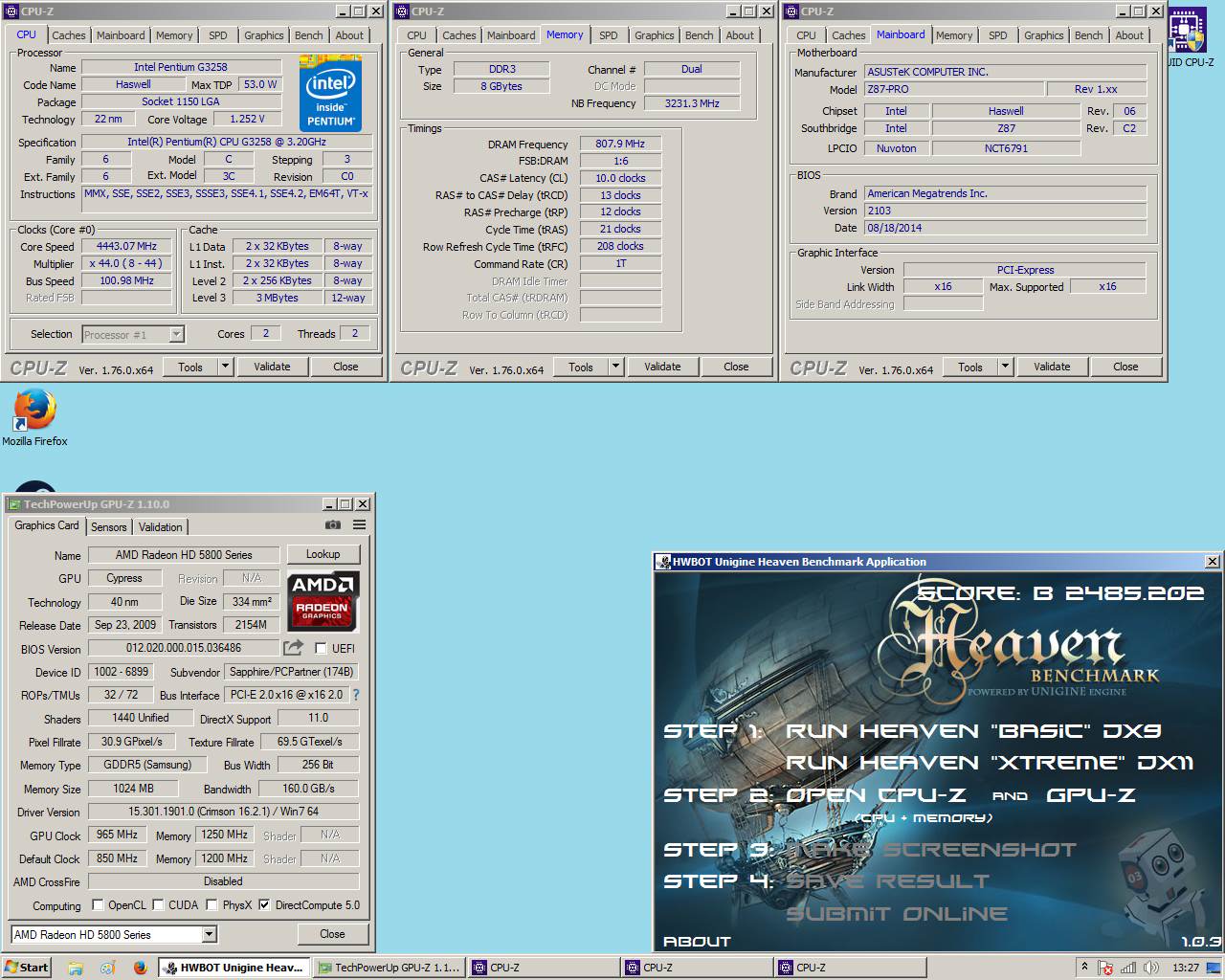Toggle the UEFI checkbox in GPU-Z
Viewport: 1225px width, 980px height.
pos(321,648)
